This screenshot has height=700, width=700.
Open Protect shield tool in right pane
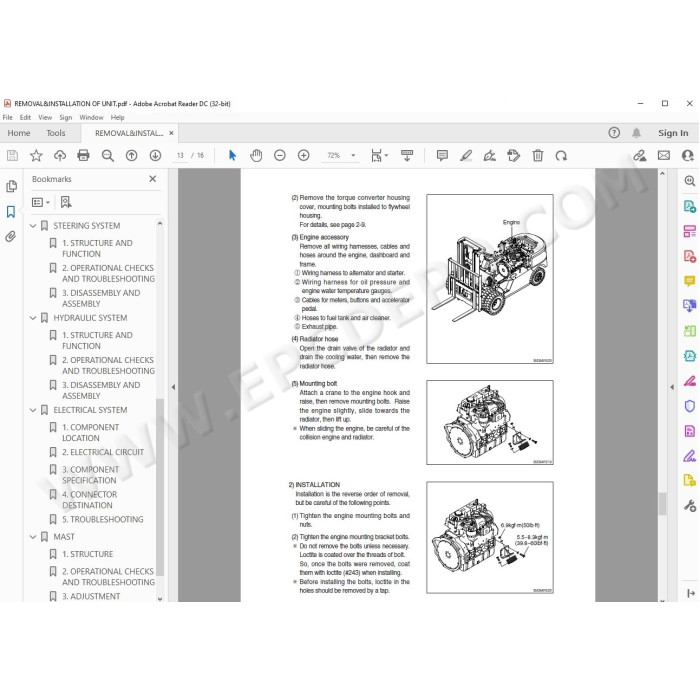tap(689, 406)
